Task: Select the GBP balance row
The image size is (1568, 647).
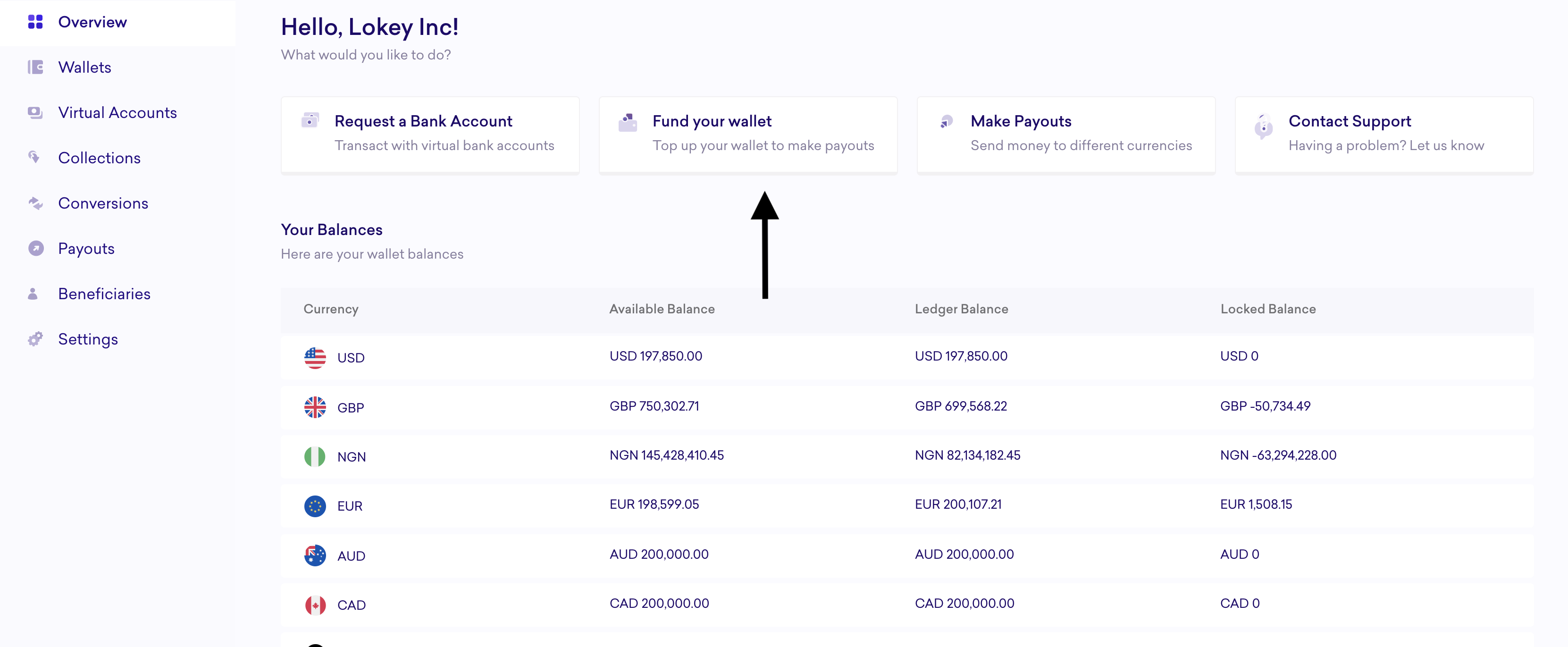Action: [906, 407]
